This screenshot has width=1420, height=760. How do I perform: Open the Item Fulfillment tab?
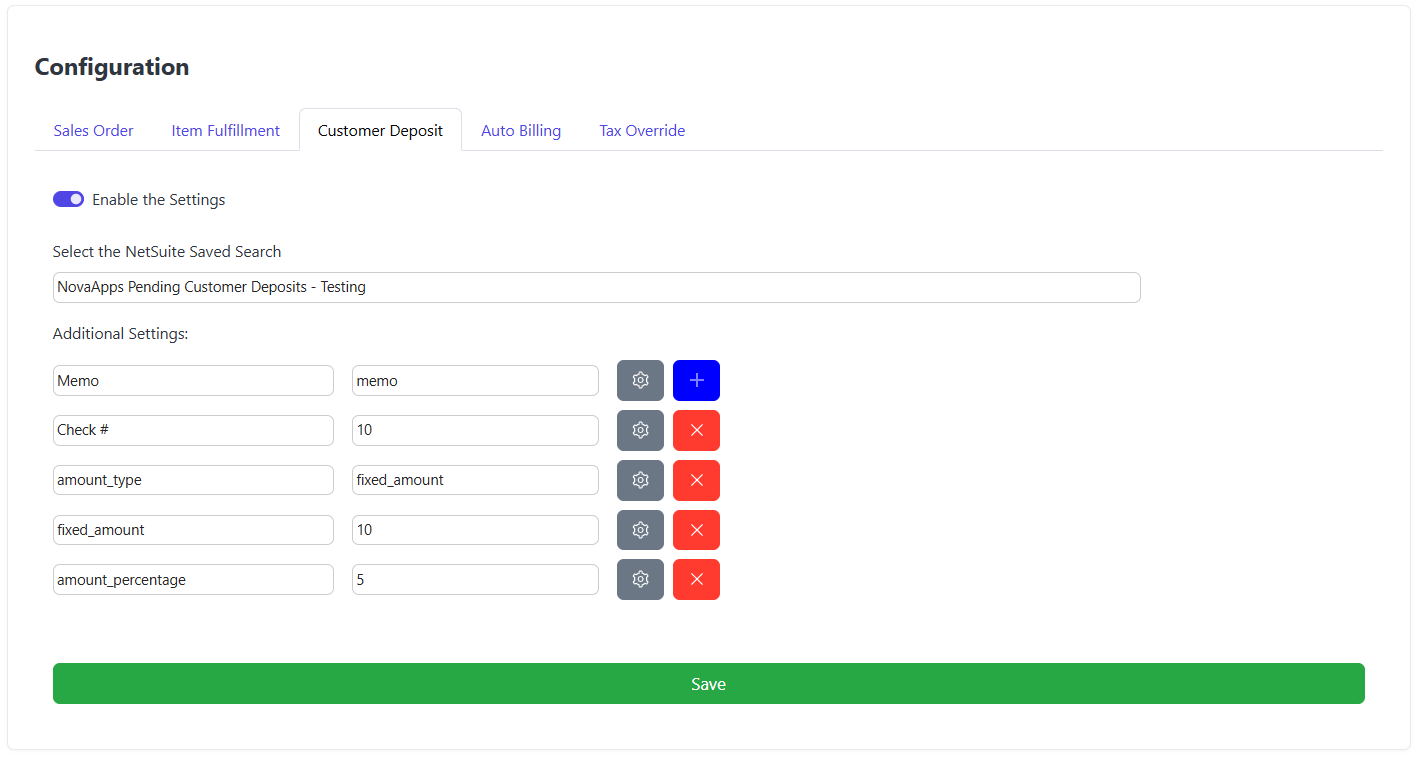[x=225, y=131]
